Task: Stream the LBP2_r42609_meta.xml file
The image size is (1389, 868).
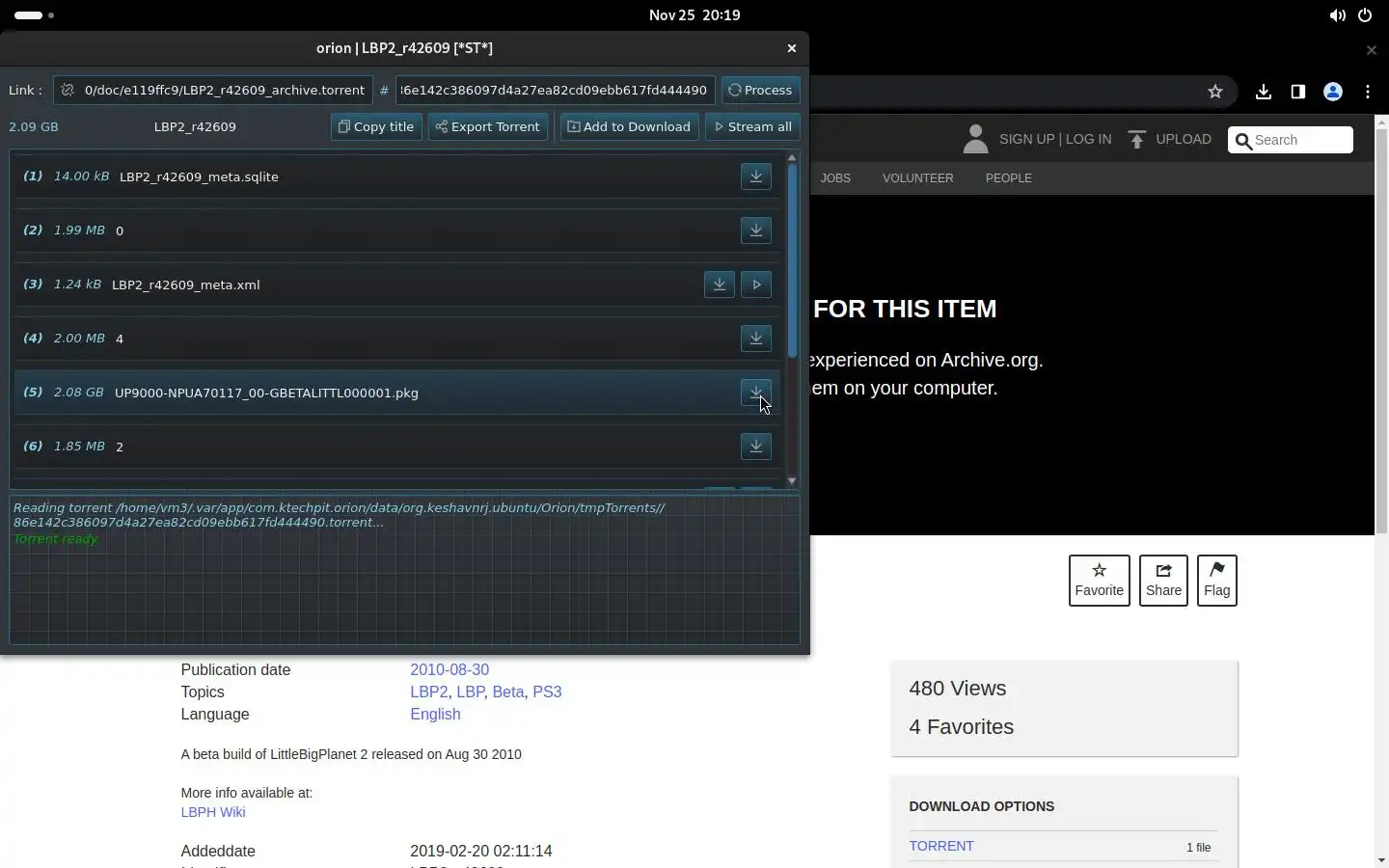Action: pos(756,285)
